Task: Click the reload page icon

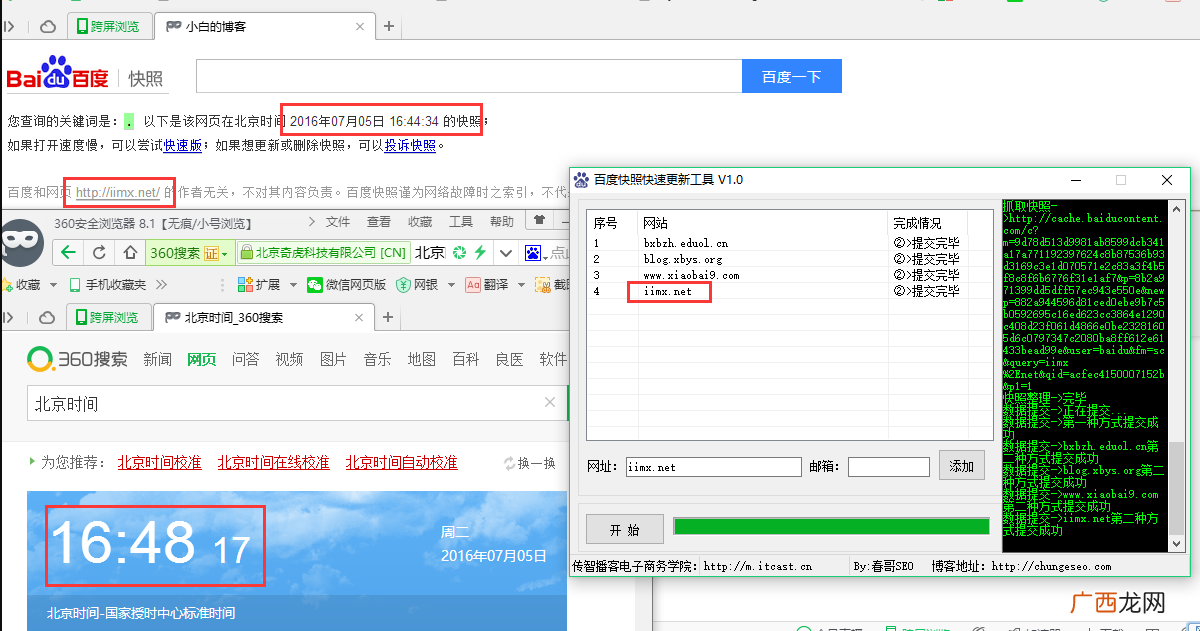Action: pos(99,252)
